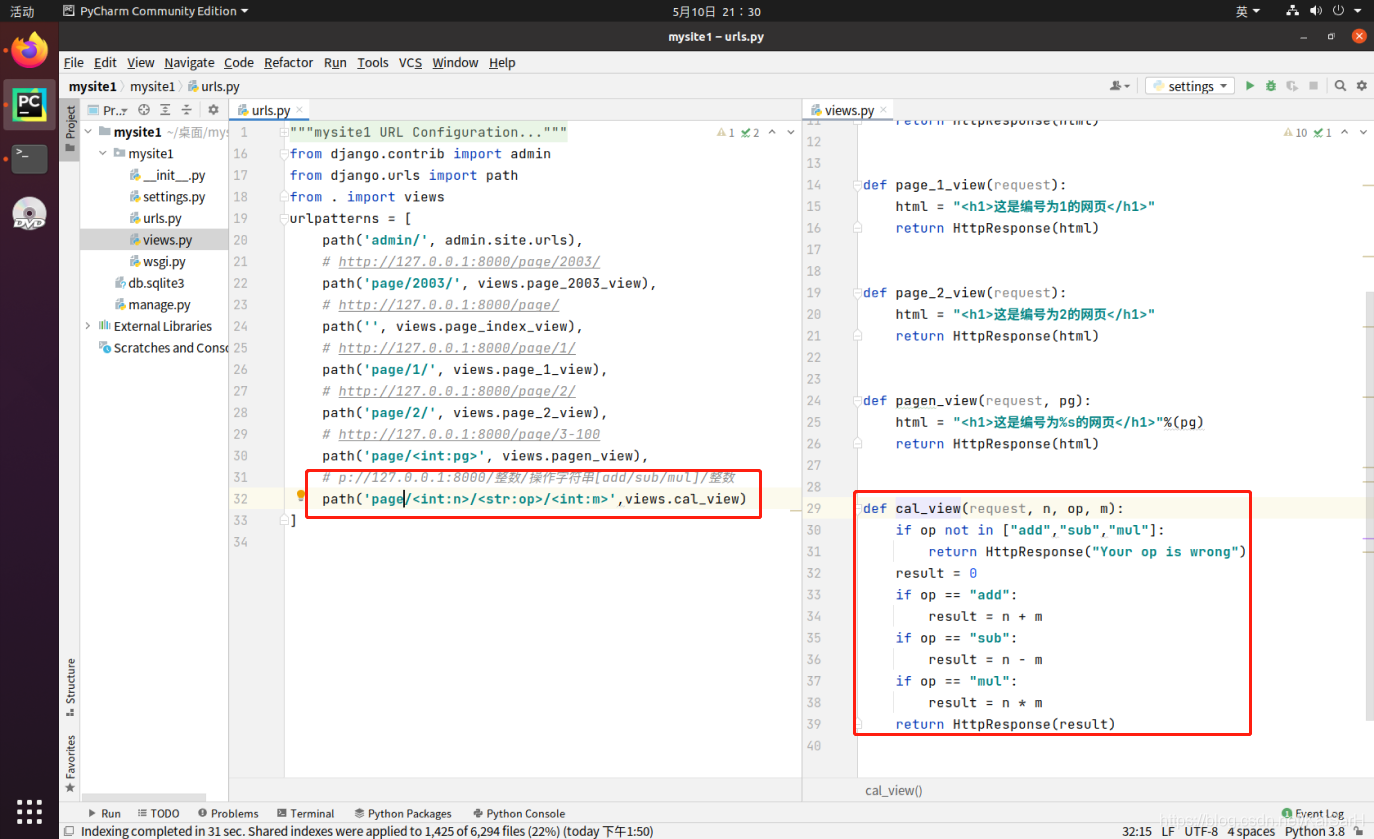Image resolution: width=1374 pixels, height=839 pixels.
Task: Start debugging with the green bug icon
Action: pyautogui.click(x=1271, y=86)
